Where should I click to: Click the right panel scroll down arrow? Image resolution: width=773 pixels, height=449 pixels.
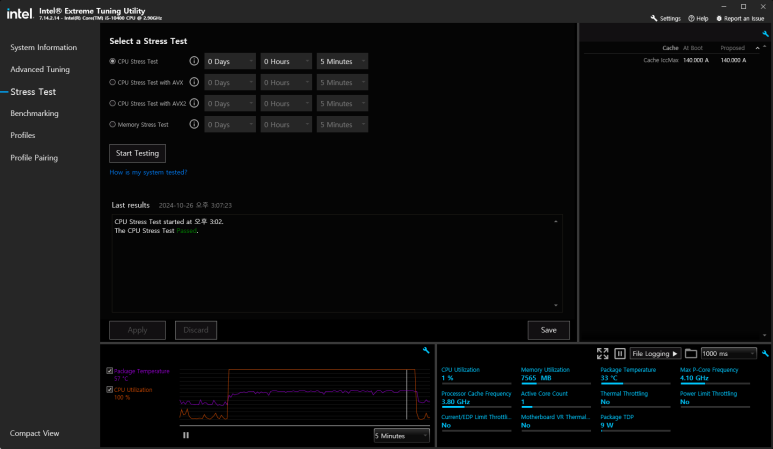coord(765,336)
